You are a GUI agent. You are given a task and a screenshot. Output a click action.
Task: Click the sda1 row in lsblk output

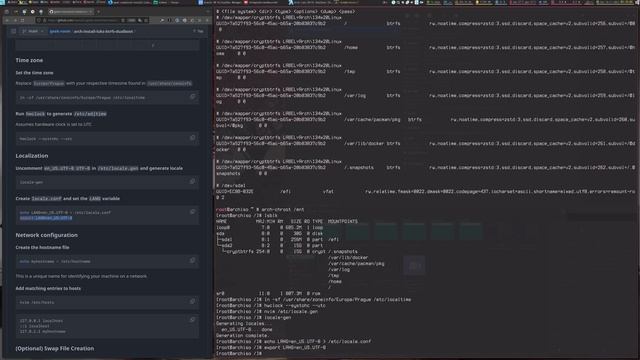tap(278, 240)
